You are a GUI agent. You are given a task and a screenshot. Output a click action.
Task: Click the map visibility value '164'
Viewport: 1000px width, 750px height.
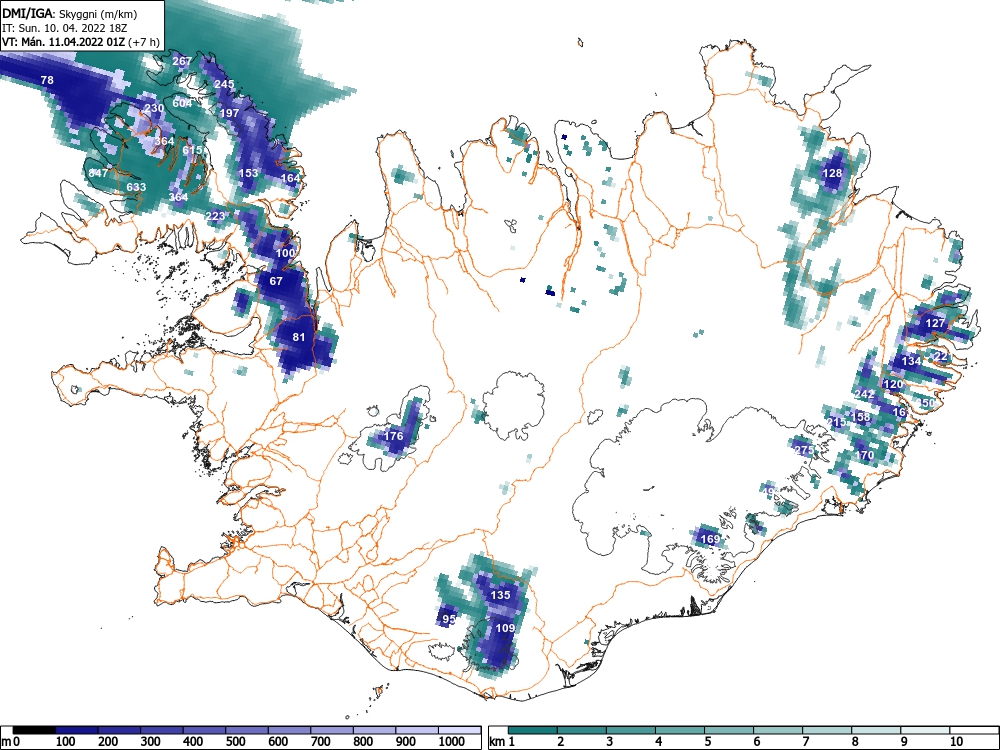290,179
